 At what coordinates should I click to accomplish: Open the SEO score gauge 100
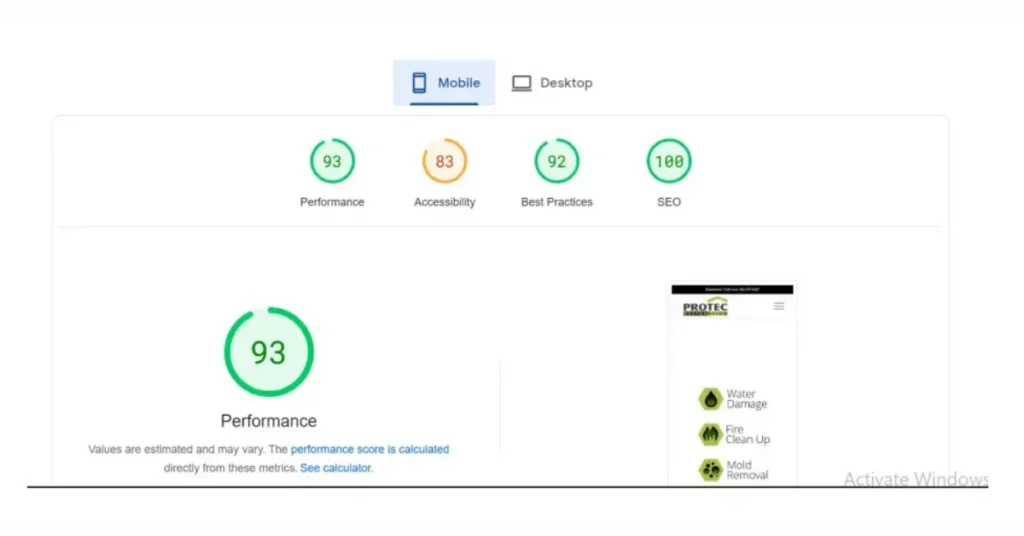[x=669, y=161]
